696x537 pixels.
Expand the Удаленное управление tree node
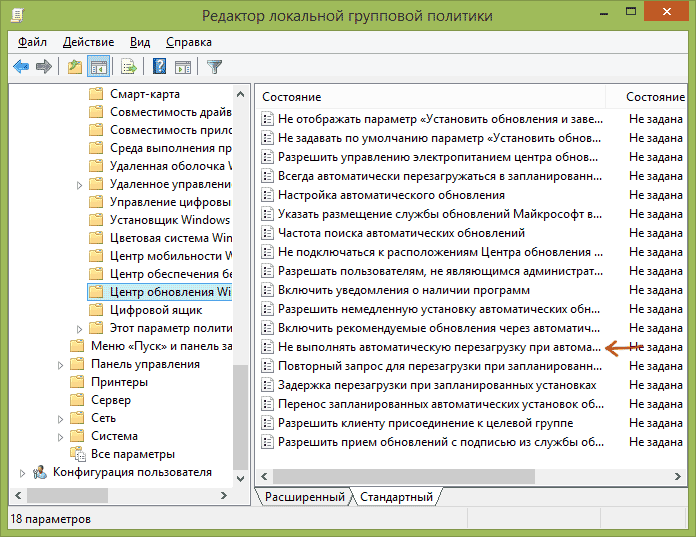tap(79, 185)
